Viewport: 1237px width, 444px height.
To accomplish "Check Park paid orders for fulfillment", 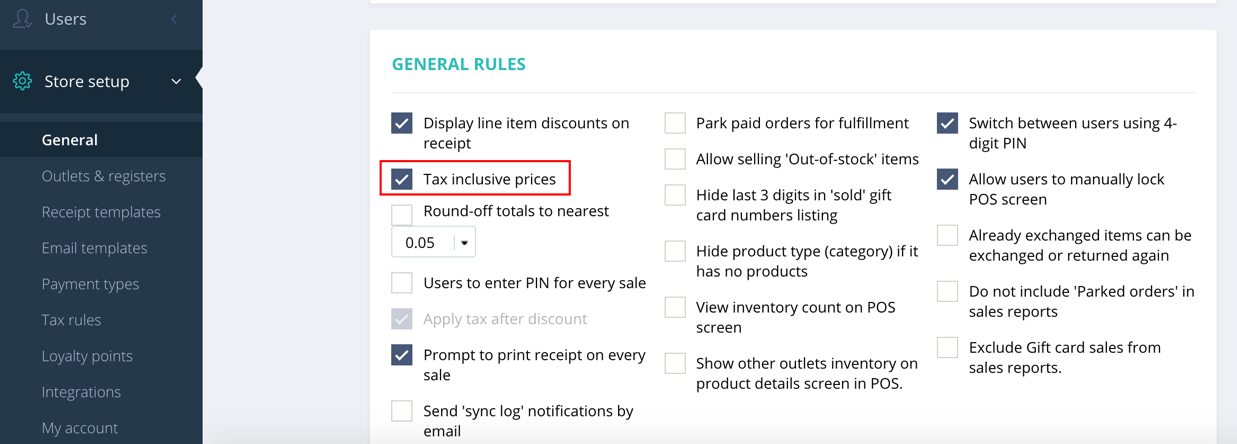I will [x=675, y=123].
